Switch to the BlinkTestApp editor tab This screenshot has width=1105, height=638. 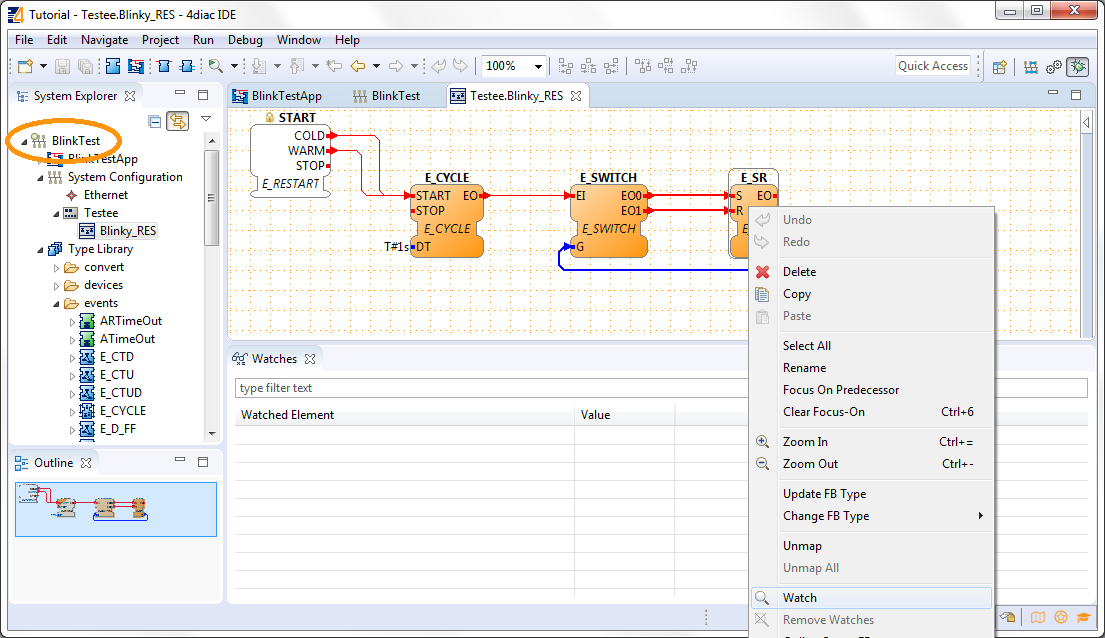[286, 96]
